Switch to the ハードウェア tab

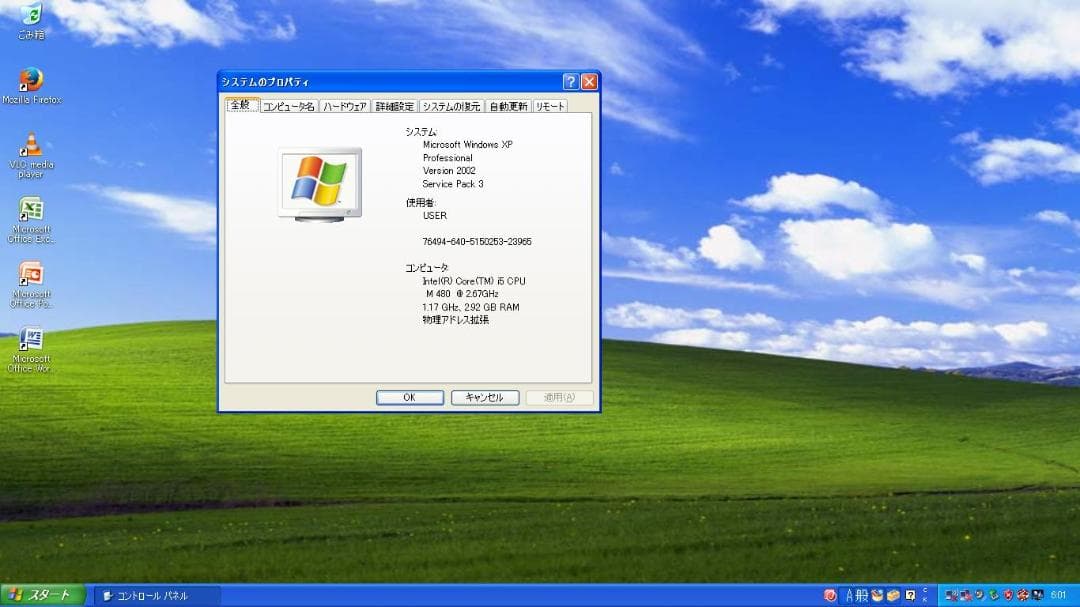(x=343, y=104)
